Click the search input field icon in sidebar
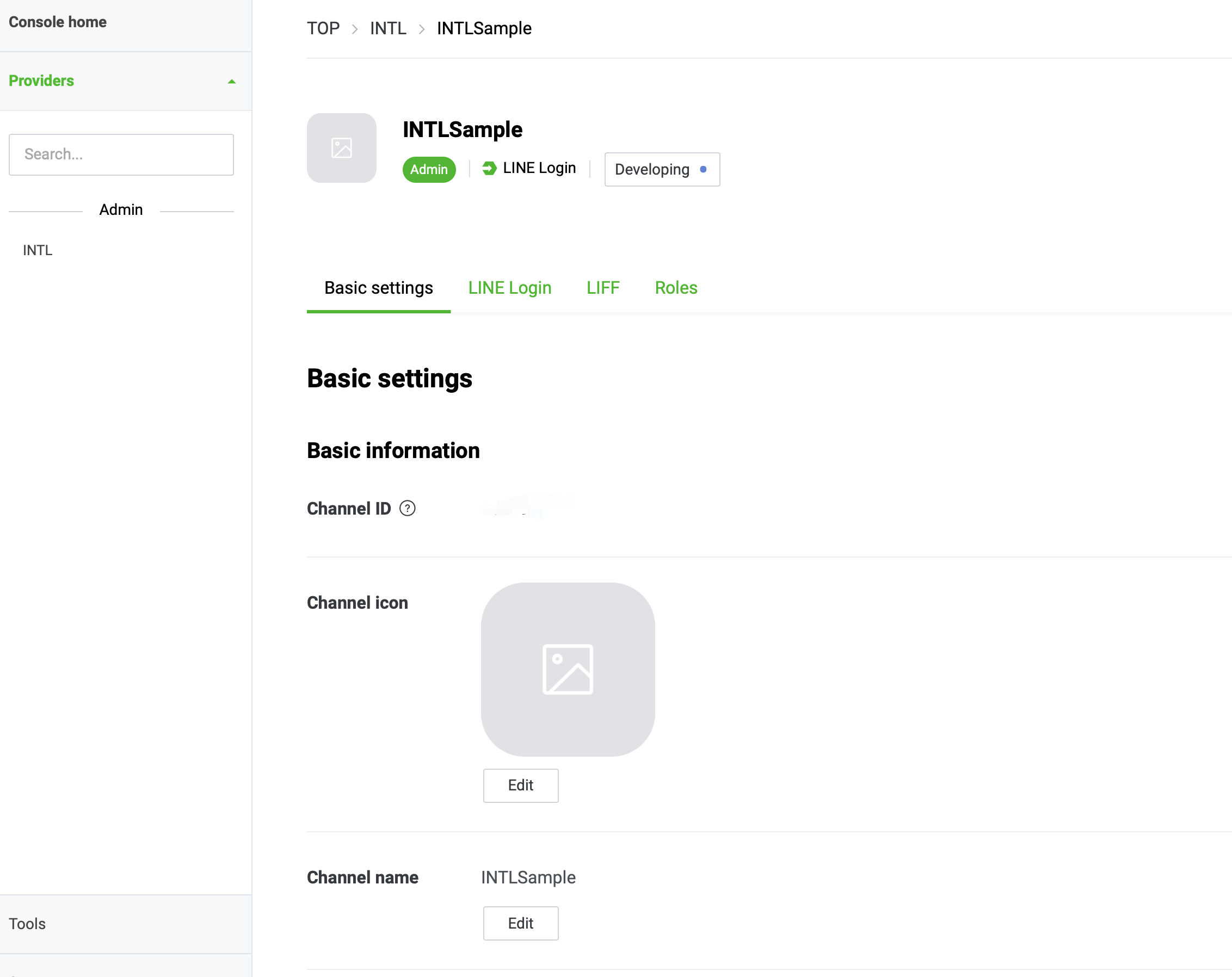The width and height of the screenshot is (1232, 977). (x=121, y=153)
